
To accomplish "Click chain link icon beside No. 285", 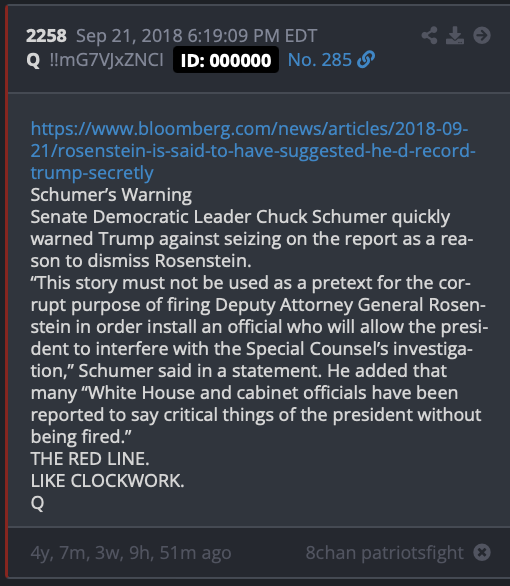I will coord(366,60).
